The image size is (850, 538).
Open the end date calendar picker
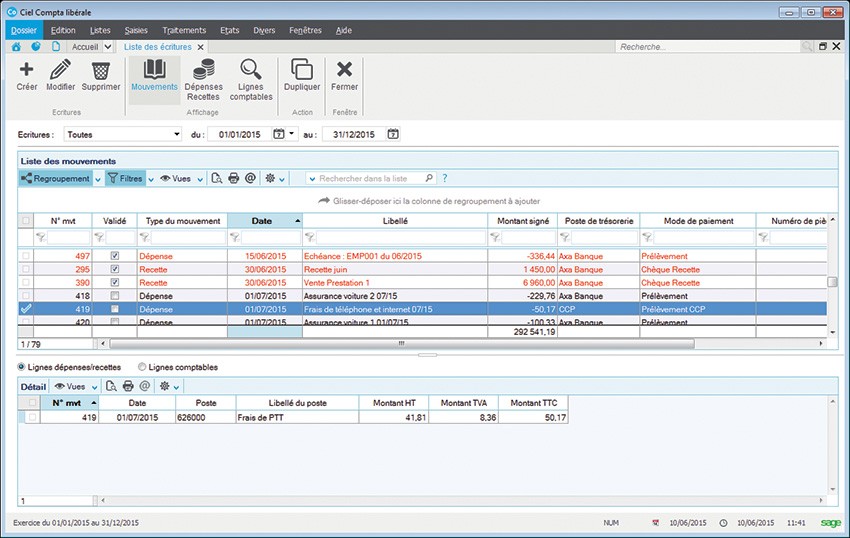coord(394,134)
